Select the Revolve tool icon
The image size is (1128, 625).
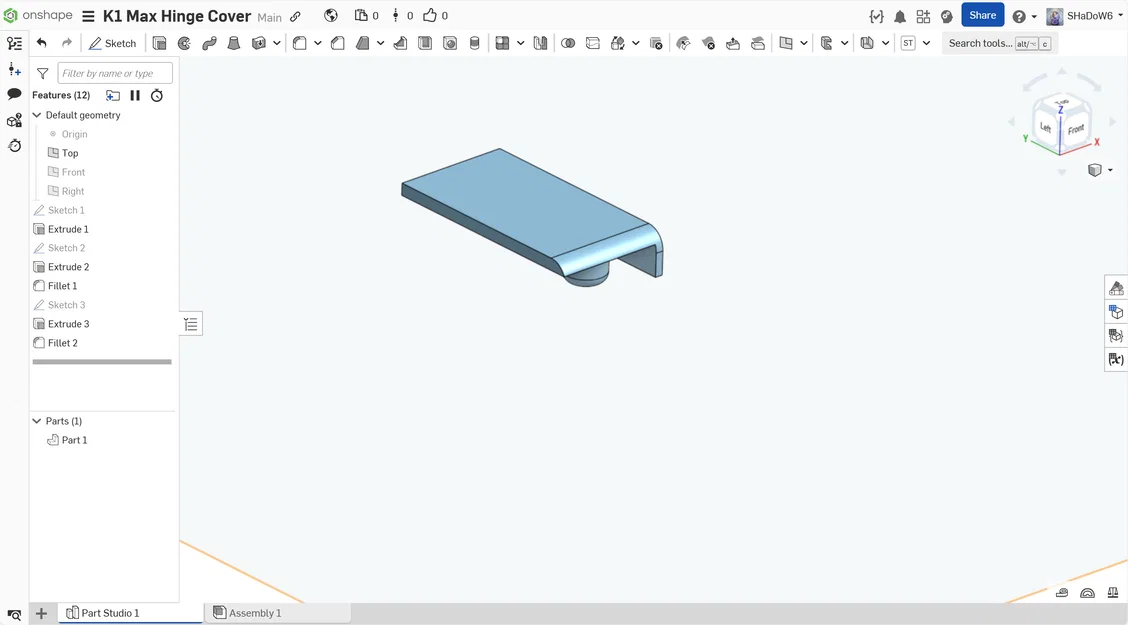[x=184, y=43]
